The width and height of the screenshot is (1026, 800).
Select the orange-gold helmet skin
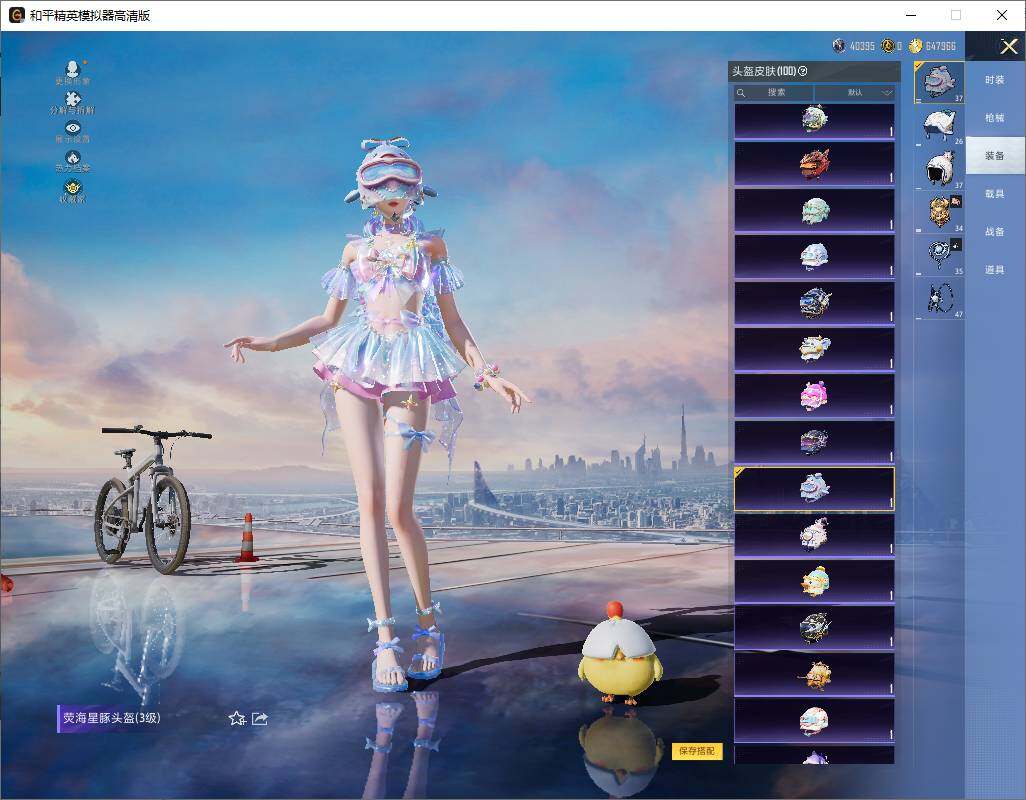[x=814, y=674]
